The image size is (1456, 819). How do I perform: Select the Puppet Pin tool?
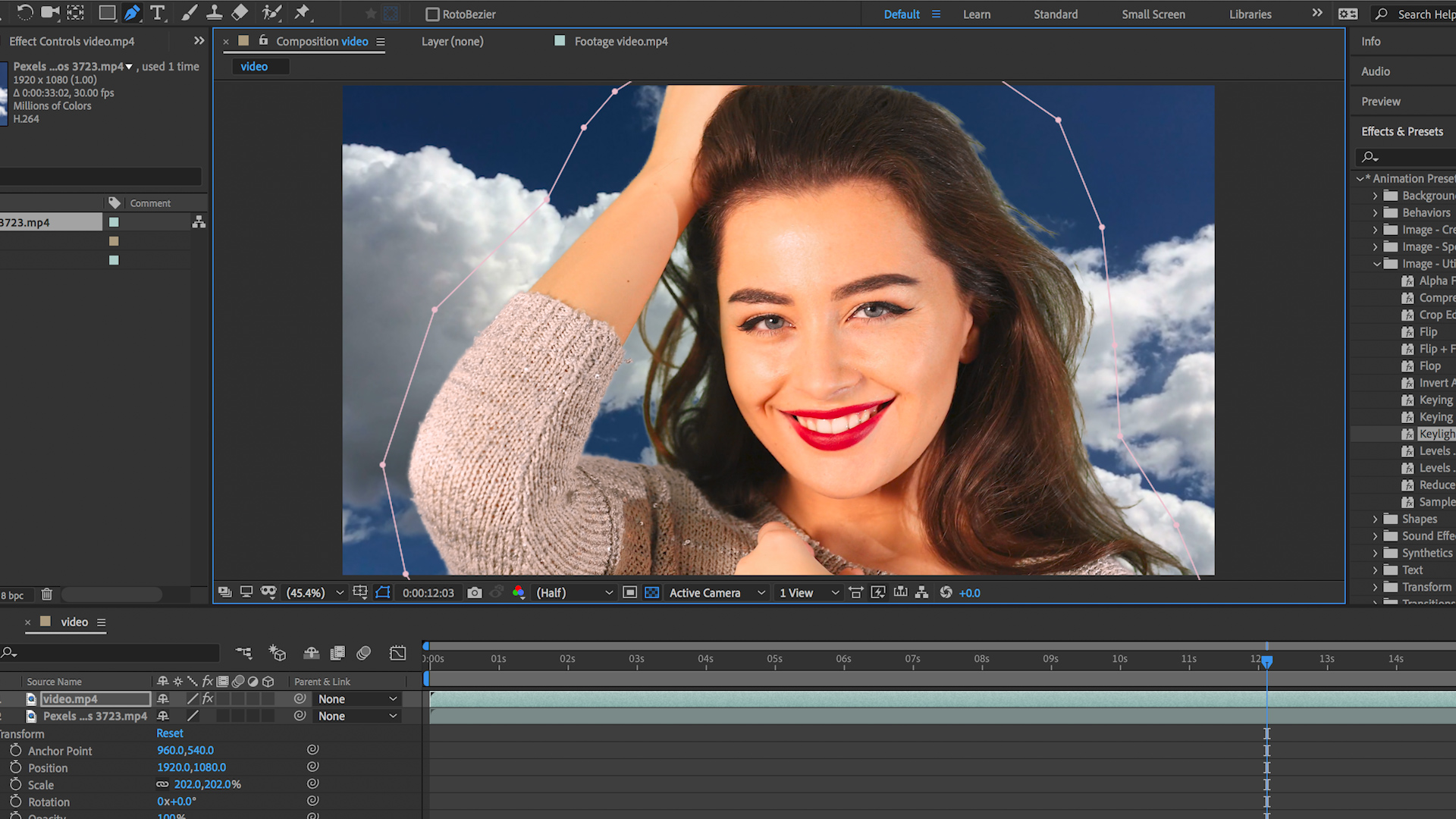[303, 13]
